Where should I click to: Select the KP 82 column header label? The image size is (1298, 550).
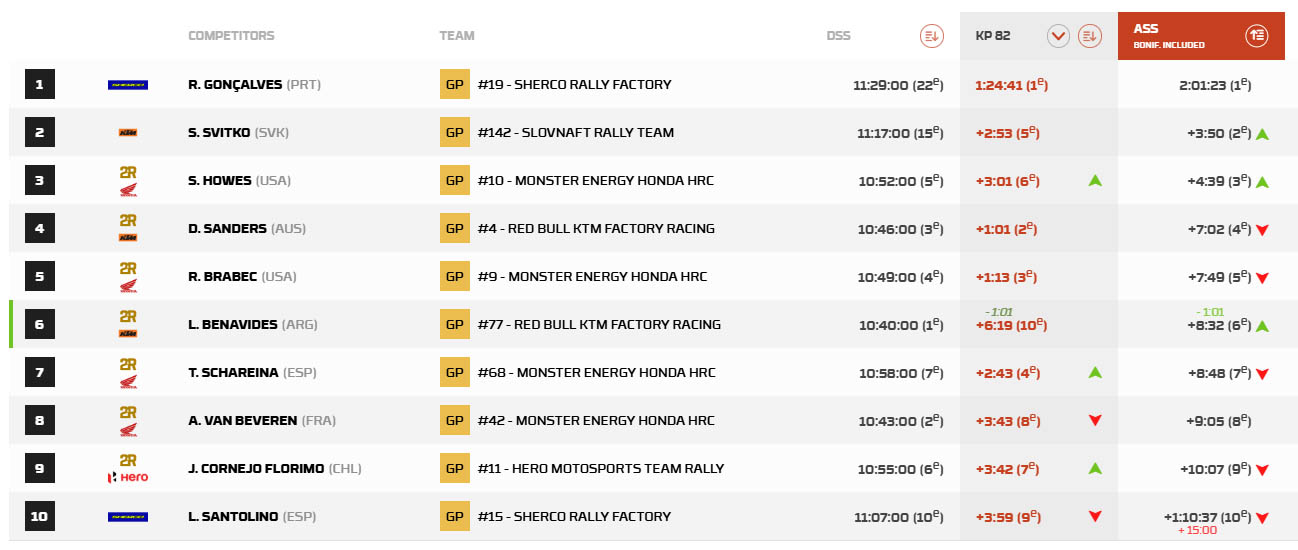coord(993,36)
